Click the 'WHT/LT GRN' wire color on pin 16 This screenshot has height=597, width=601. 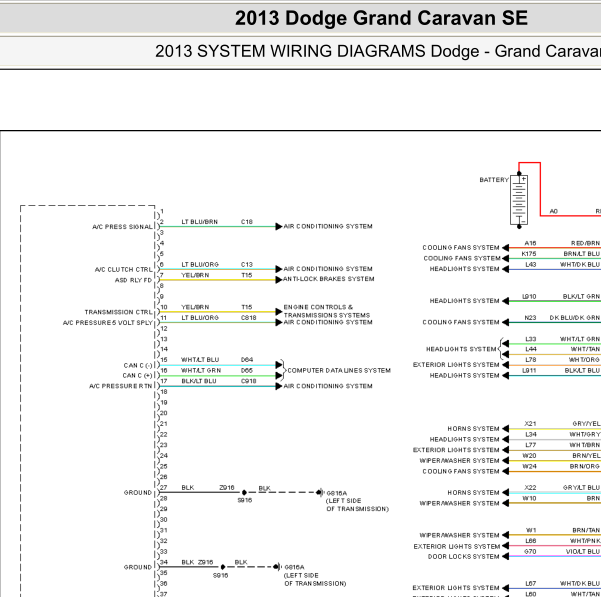click(201, 370)
